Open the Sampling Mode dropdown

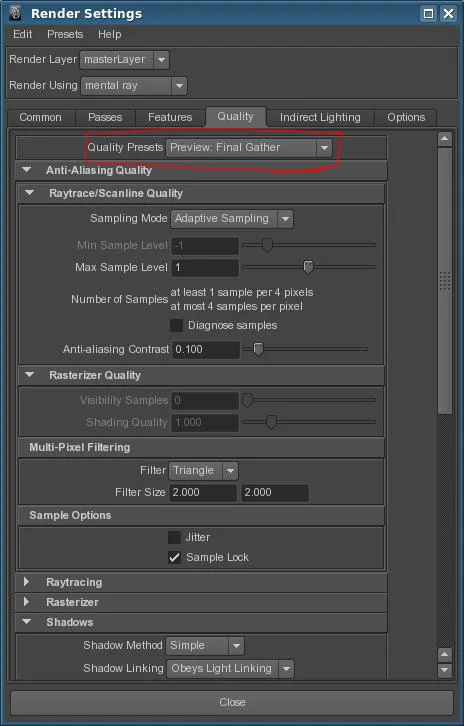tap(232, 219)
